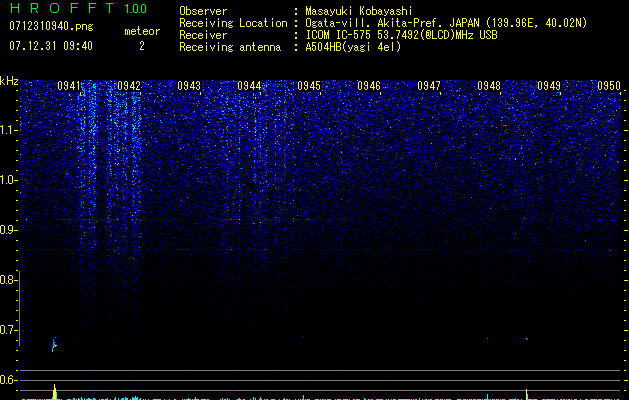629x400 pixels.
Task: Click the Receiver field label
Action: coord(203,35)
